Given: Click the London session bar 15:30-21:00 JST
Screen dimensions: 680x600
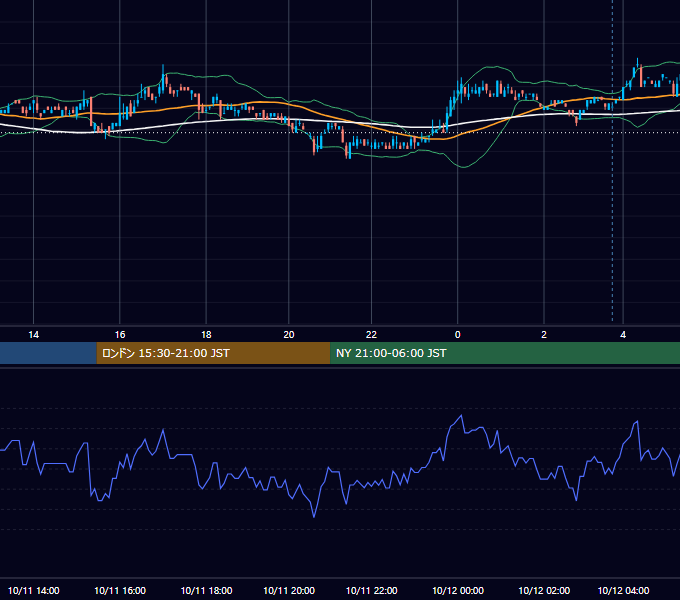Looking at the screenshot, I should click(213, 353).
